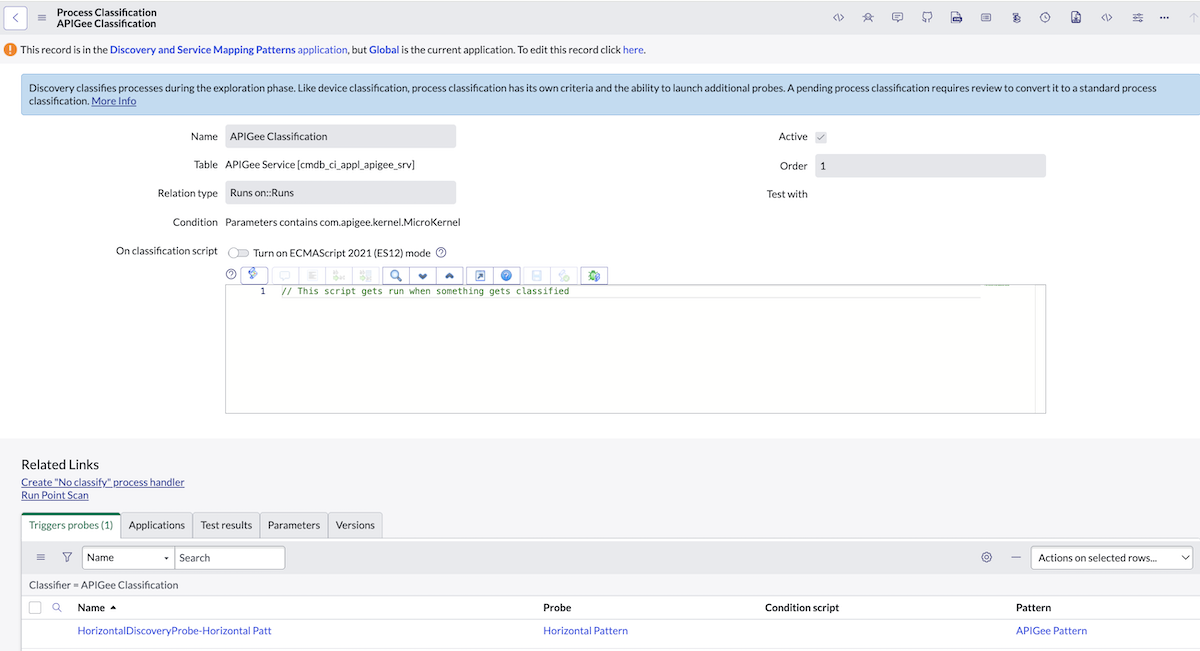Toggle the Active checkbox
The image size is (1200, 651).
821,137
